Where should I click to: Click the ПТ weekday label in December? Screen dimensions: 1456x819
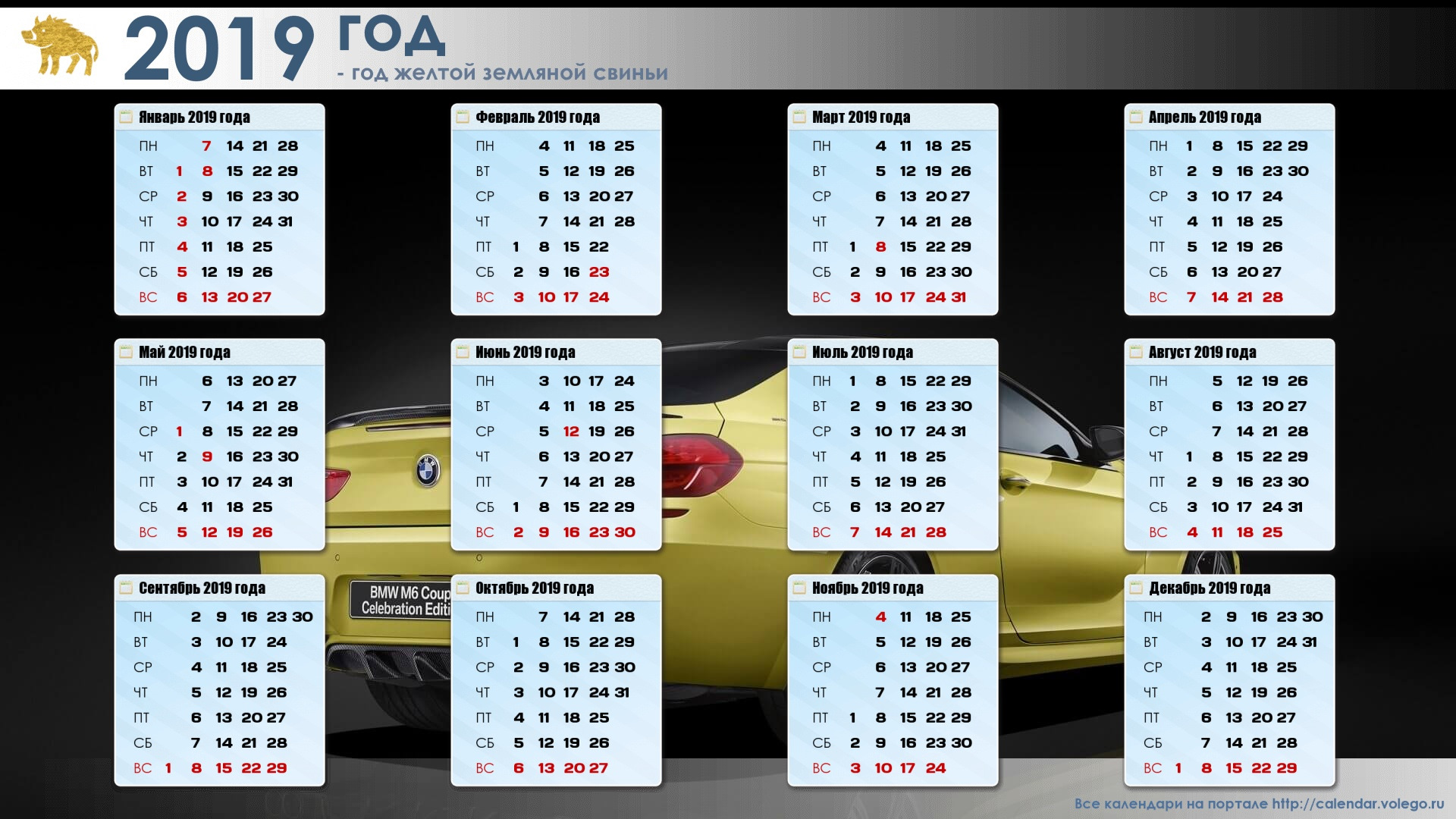pyautogui.click(x=1151, y=717)
